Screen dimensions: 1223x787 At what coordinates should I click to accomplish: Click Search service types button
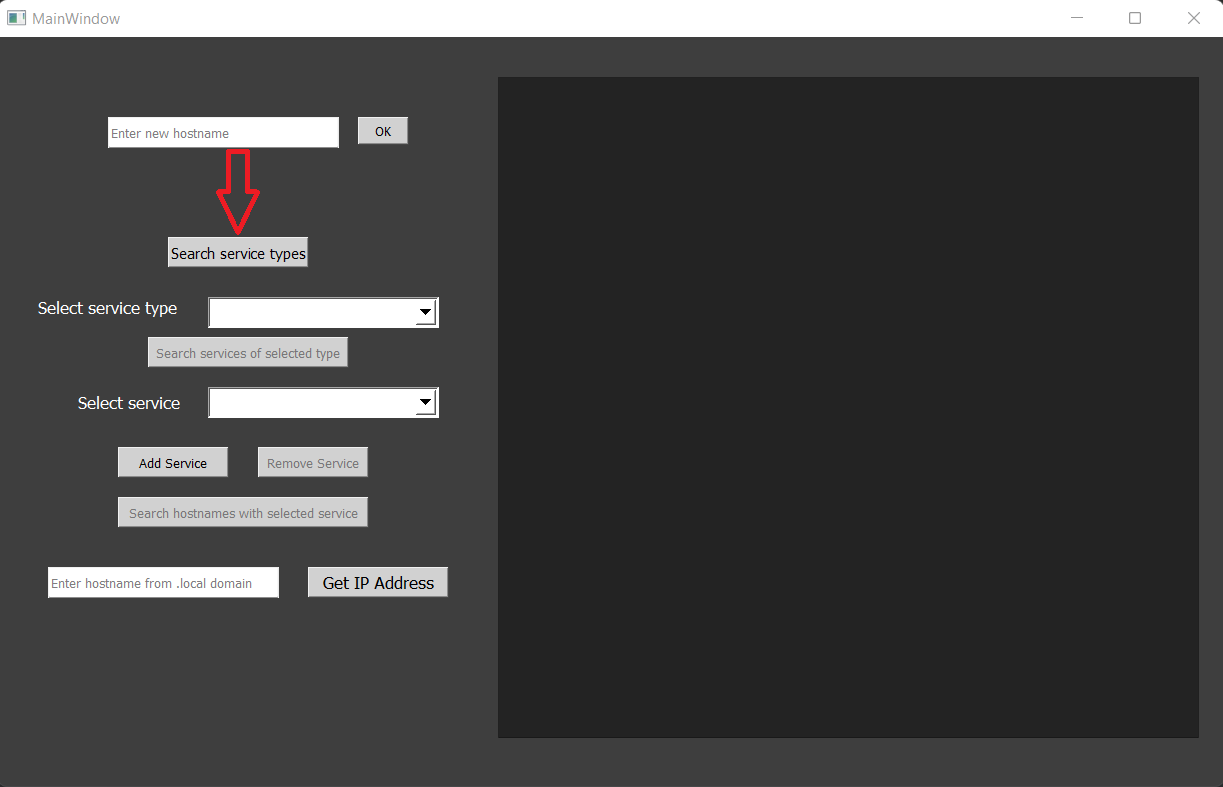point(238,253)
